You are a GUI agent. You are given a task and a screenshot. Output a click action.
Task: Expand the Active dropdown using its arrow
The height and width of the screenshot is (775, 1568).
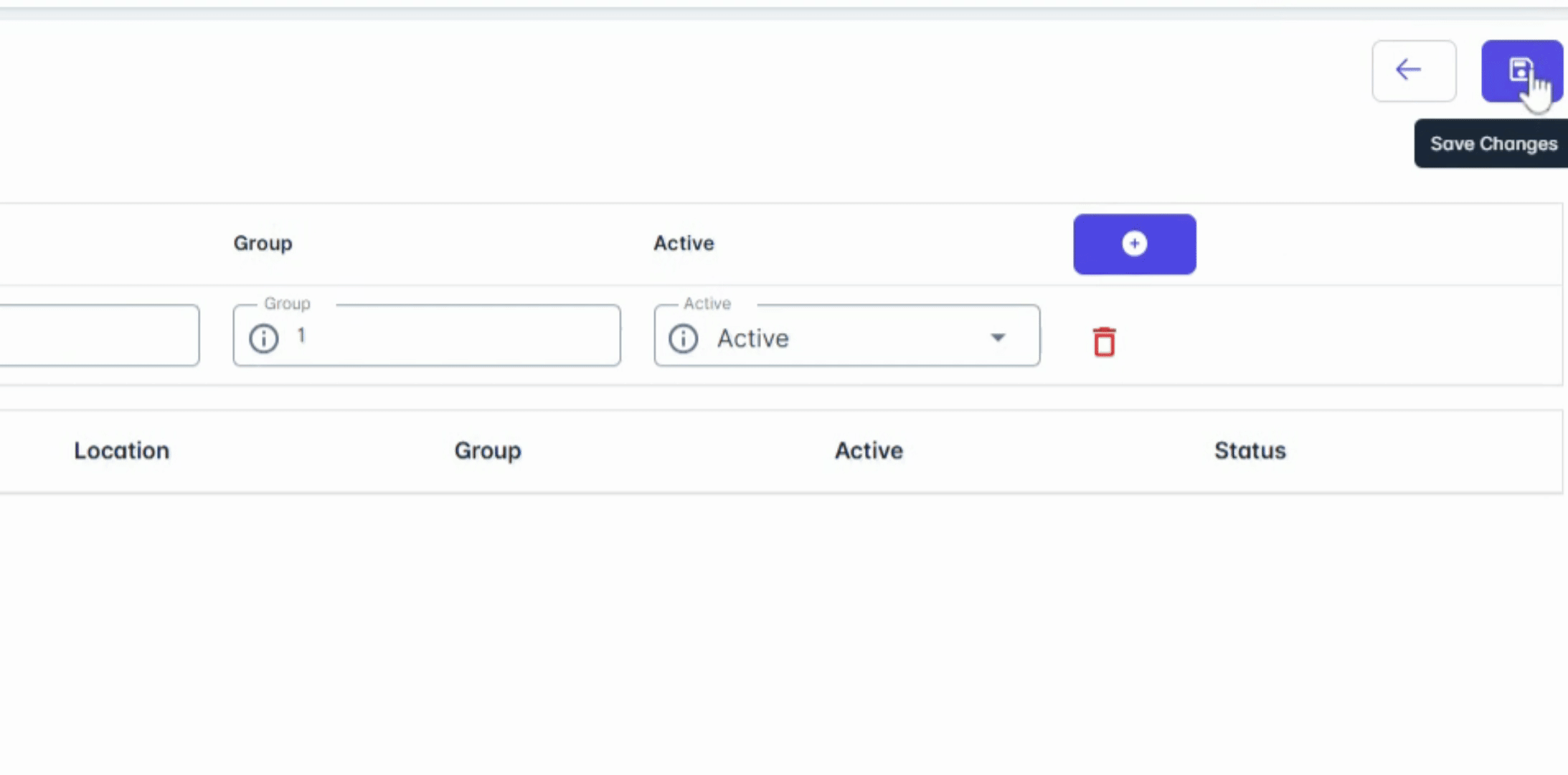(x=998, y=337)
